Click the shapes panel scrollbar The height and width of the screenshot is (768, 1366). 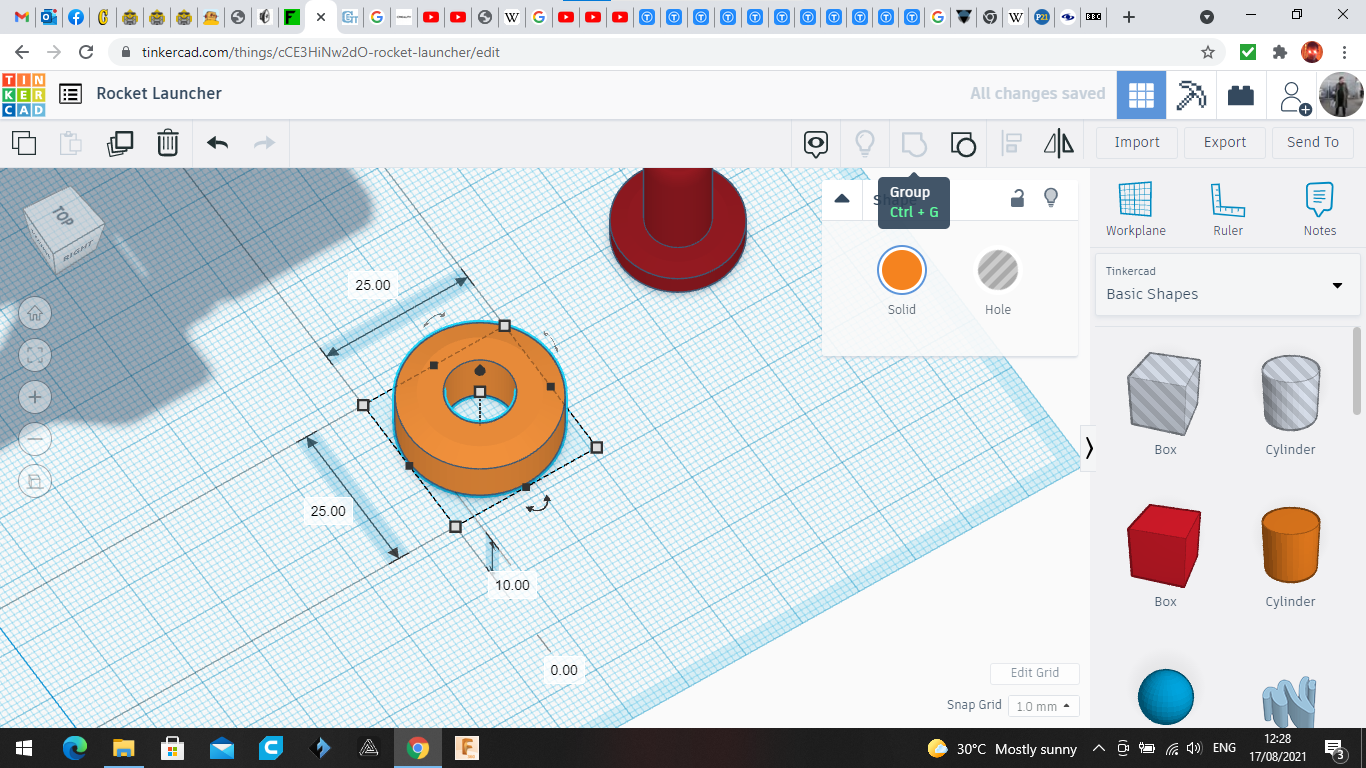1357,370
